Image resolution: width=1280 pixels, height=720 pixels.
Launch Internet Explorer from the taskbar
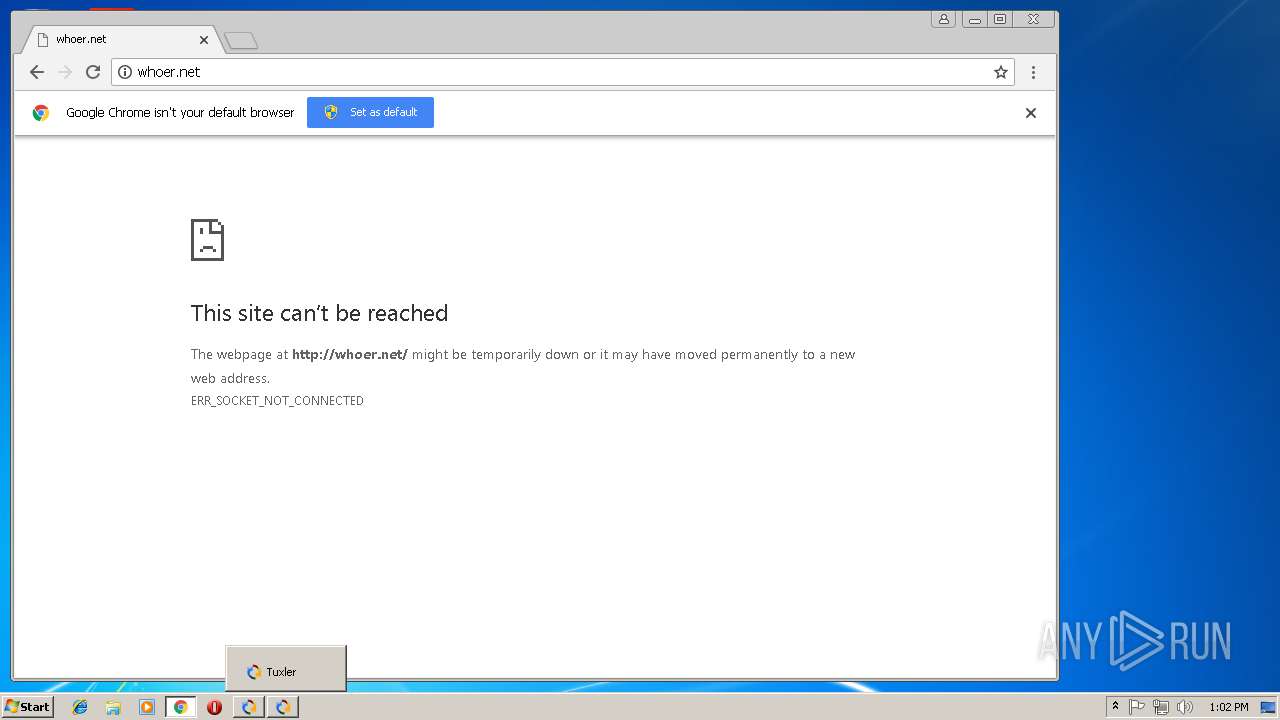tap(80, 707)
